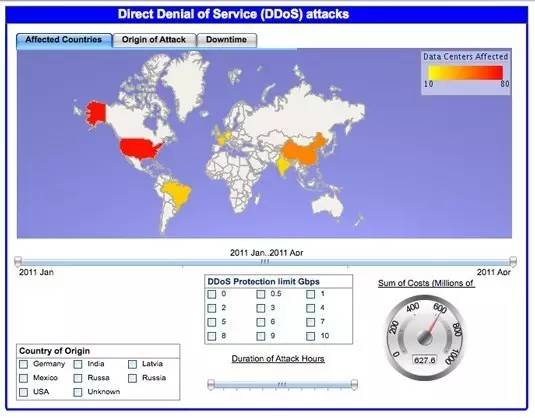
Task: Tick the Unknown origin checkbox
Action: [78, 392]
